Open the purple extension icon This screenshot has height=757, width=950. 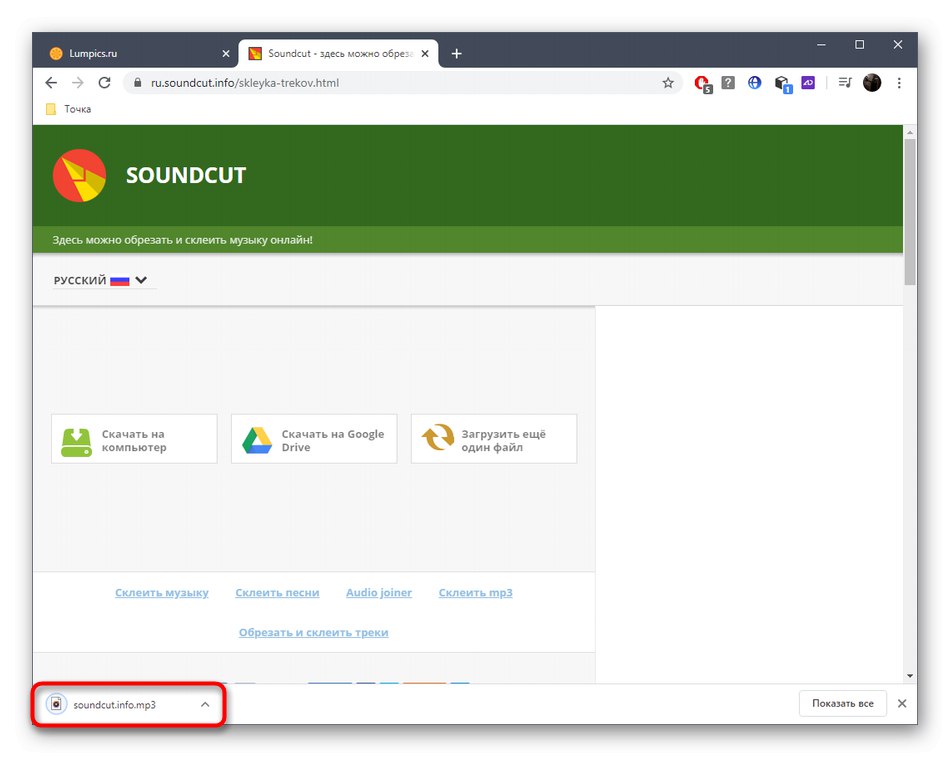(x=808, y=82)
